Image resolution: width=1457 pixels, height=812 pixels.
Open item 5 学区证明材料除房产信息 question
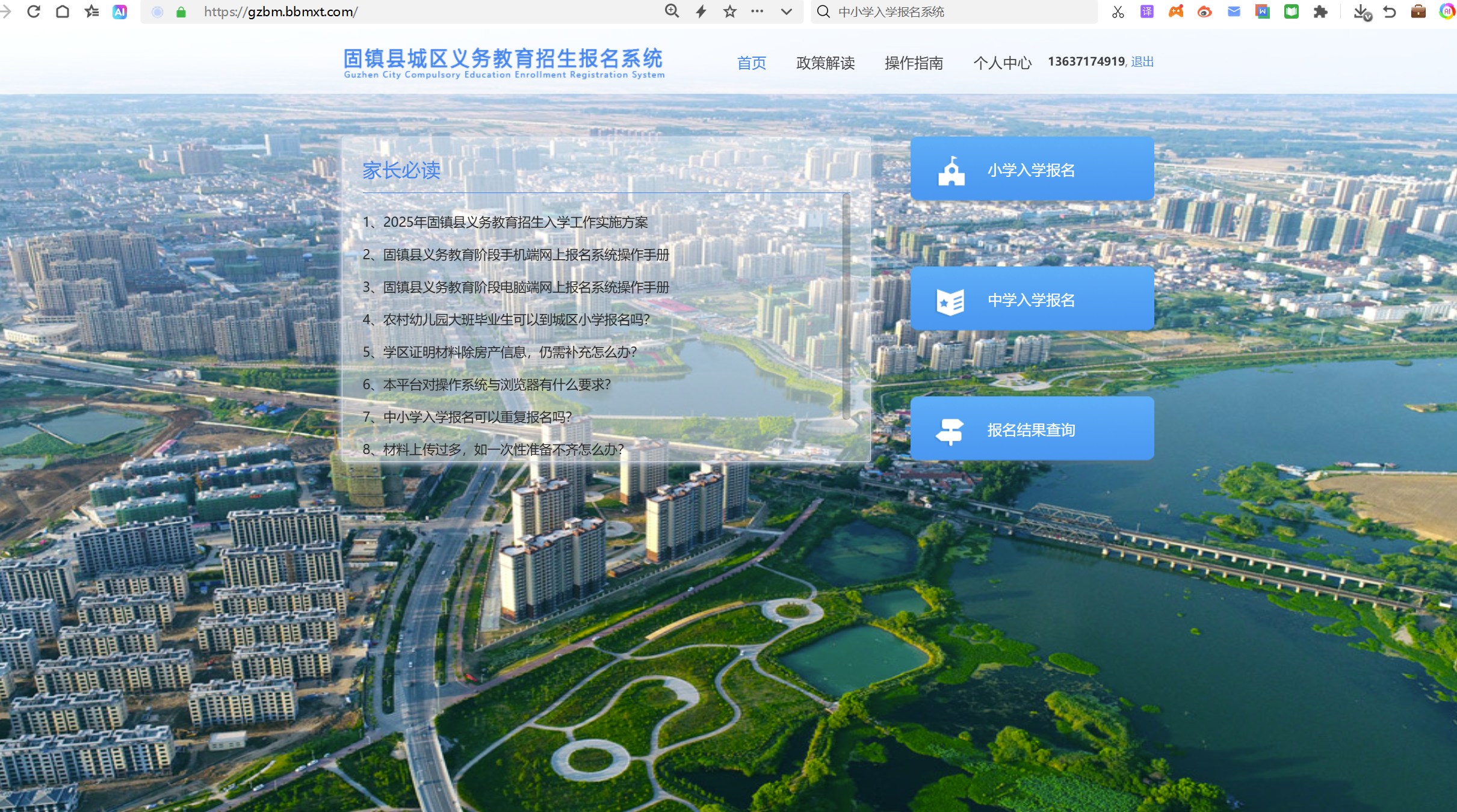[500, 352]
